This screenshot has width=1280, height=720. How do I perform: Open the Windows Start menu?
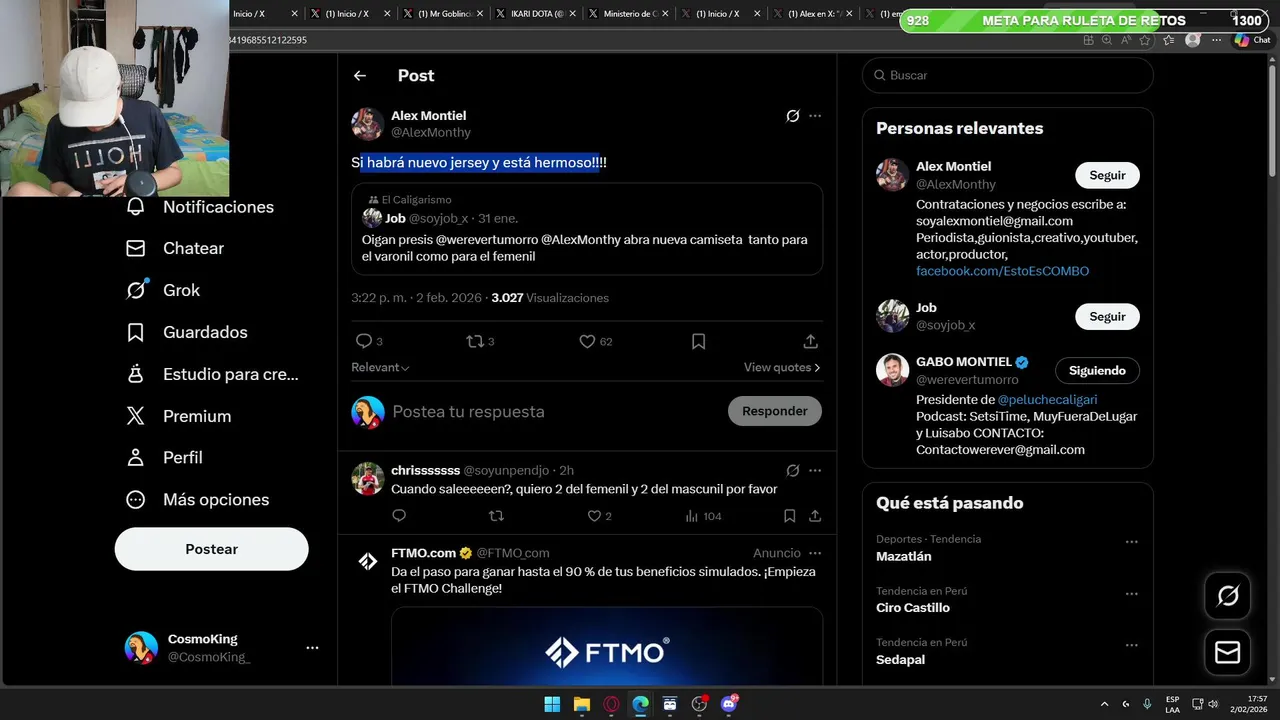[x=552, y=704]
